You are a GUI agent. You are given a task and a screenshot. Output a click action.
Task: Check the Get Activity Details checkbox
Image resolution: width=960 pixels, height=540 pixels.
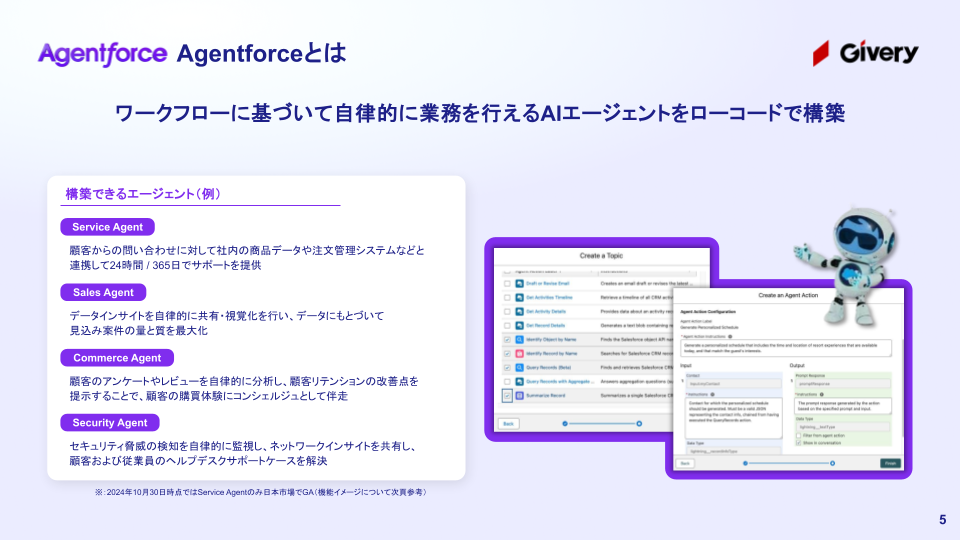coord(507,312)
